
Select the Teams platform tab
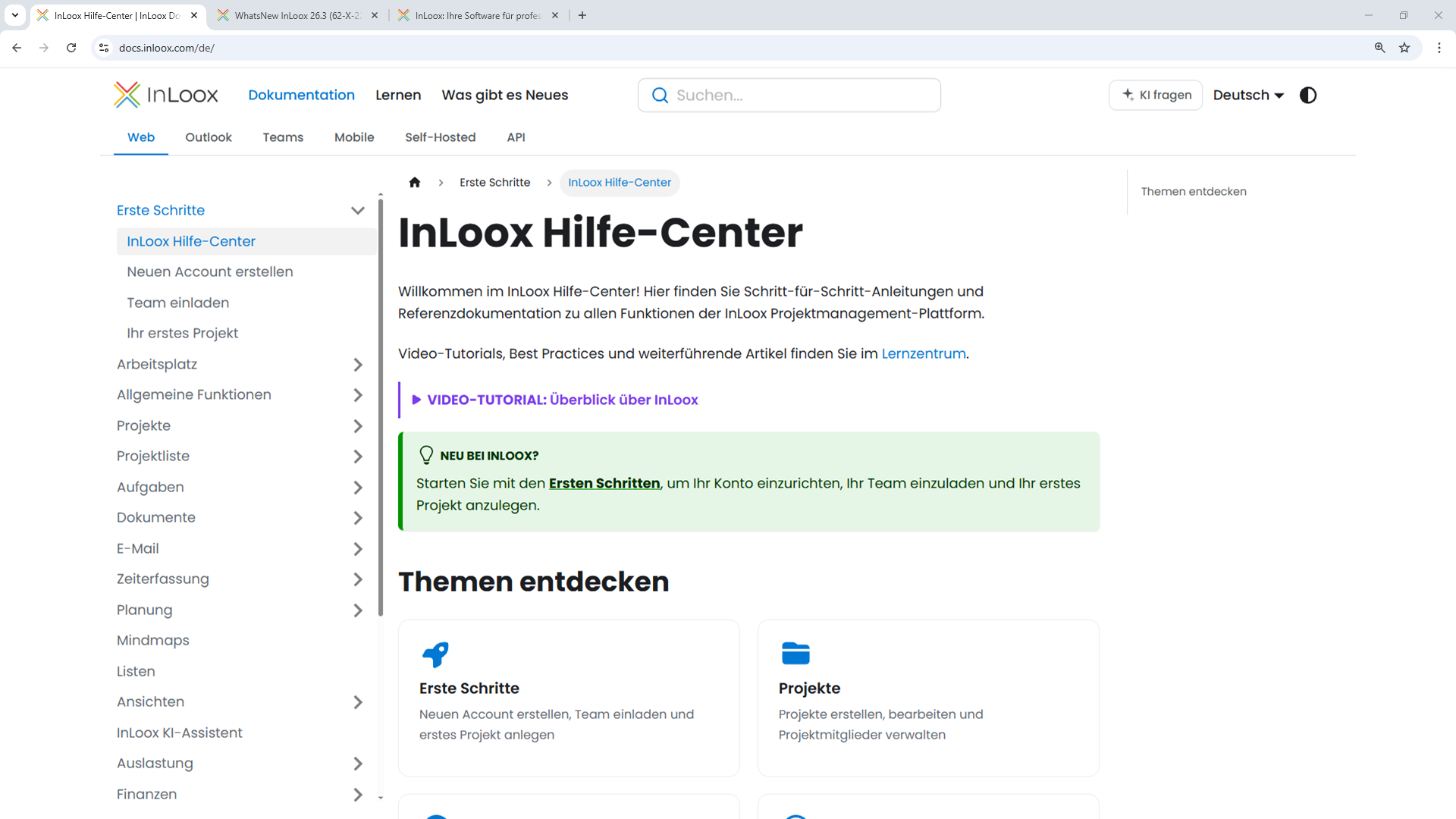coord(283,137)
